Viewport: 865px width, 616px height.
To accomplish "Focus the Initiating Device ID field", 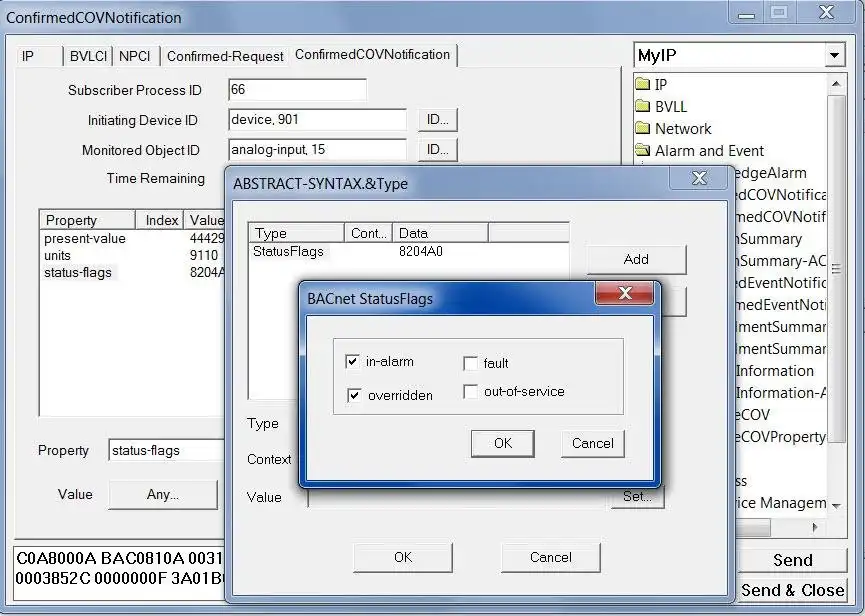I will tap(317, 119).
